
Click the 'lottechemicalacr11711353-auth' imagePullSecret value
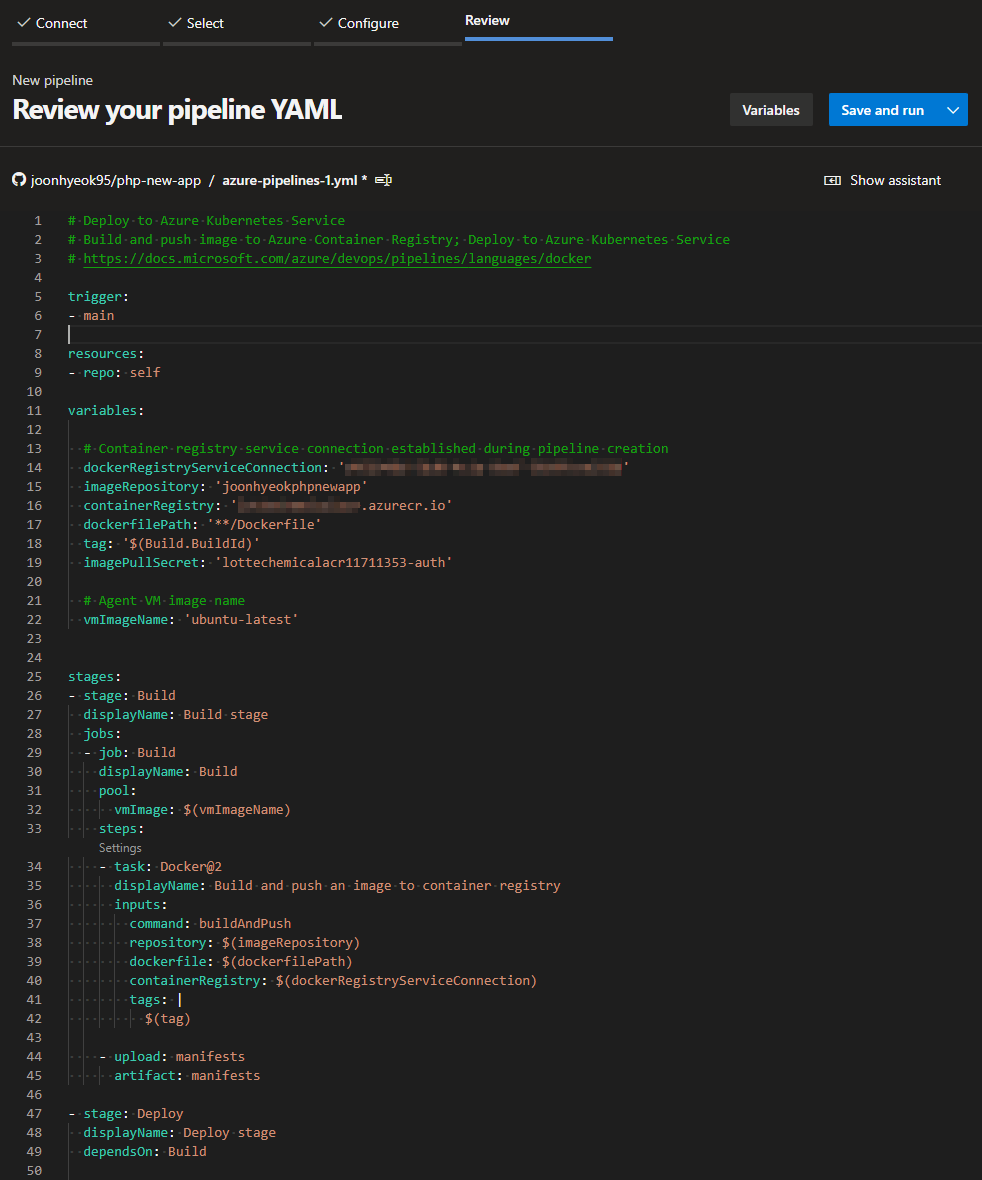(x=333, y=562)
